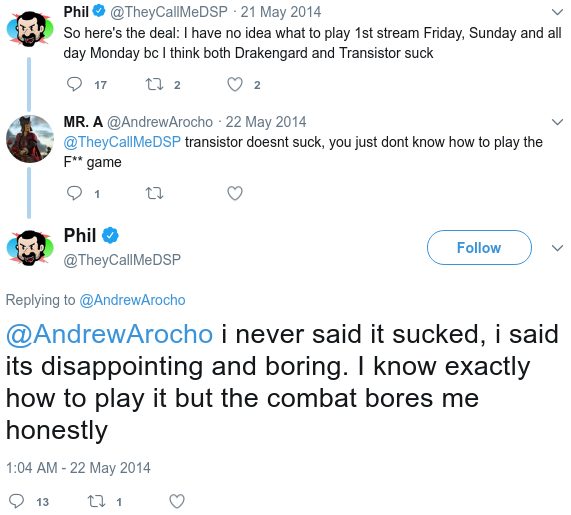Image resolution: width=571 pixels, height=515 pixels.
Task: Click the verified badge next to large Phil name
Action: (110, 235)
